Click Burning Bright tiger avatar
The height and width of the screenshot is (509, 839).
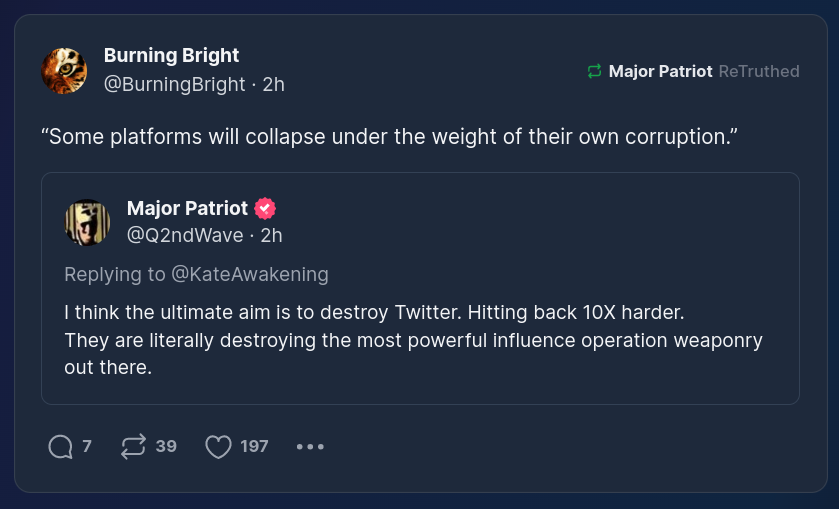64,71
